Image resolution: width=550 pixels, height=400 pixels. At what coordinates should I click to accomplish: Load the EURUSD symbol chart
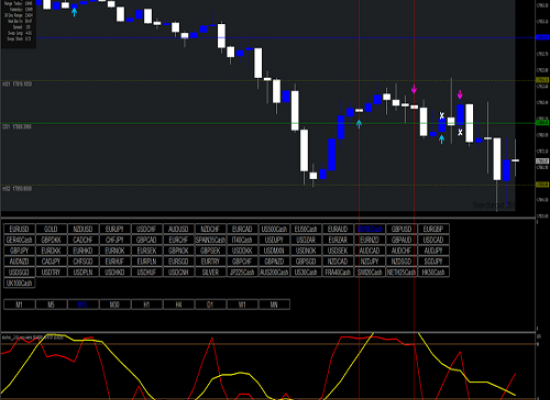[x=19, y=229]
